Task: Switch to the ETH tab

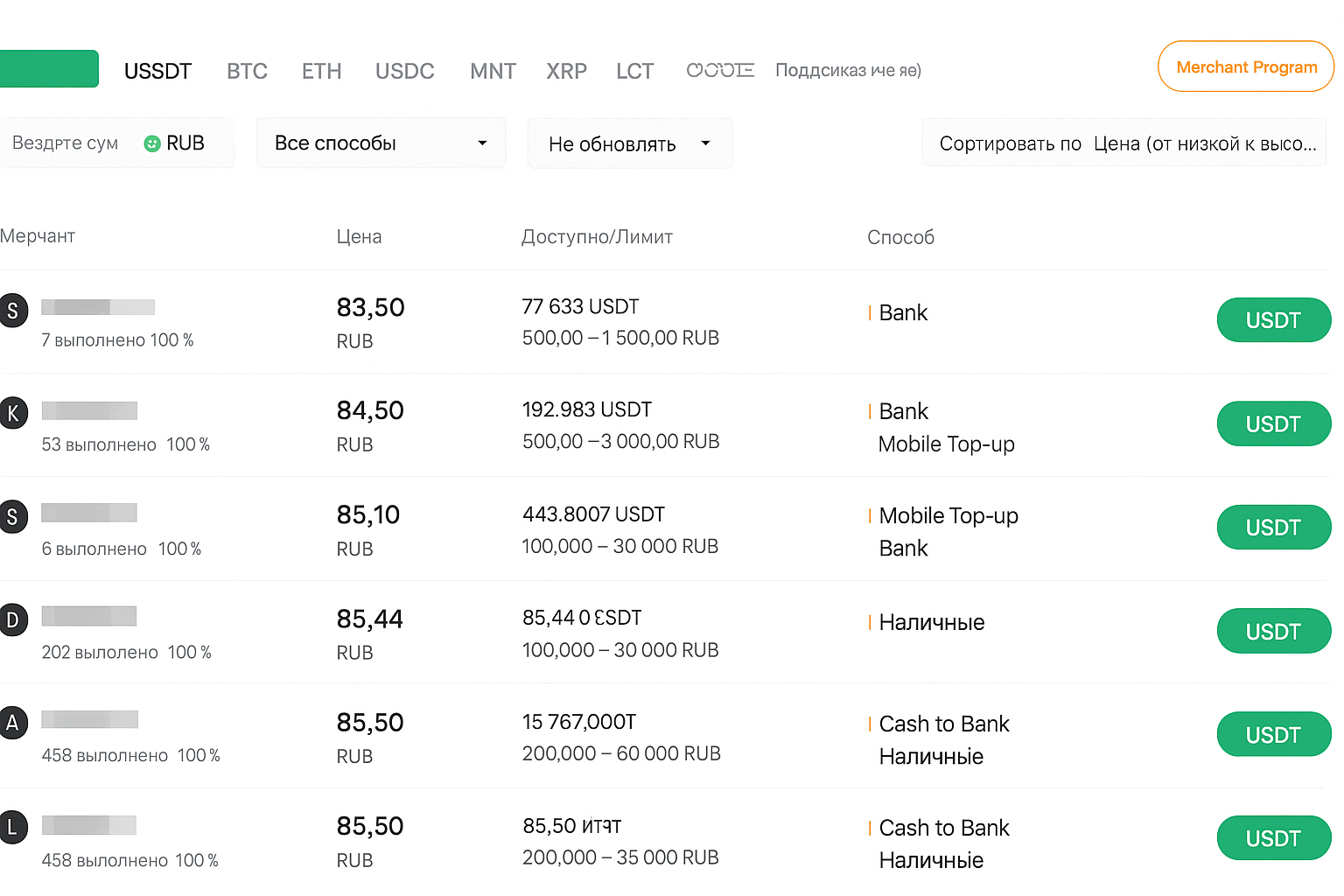Action: tap(321, 71)
